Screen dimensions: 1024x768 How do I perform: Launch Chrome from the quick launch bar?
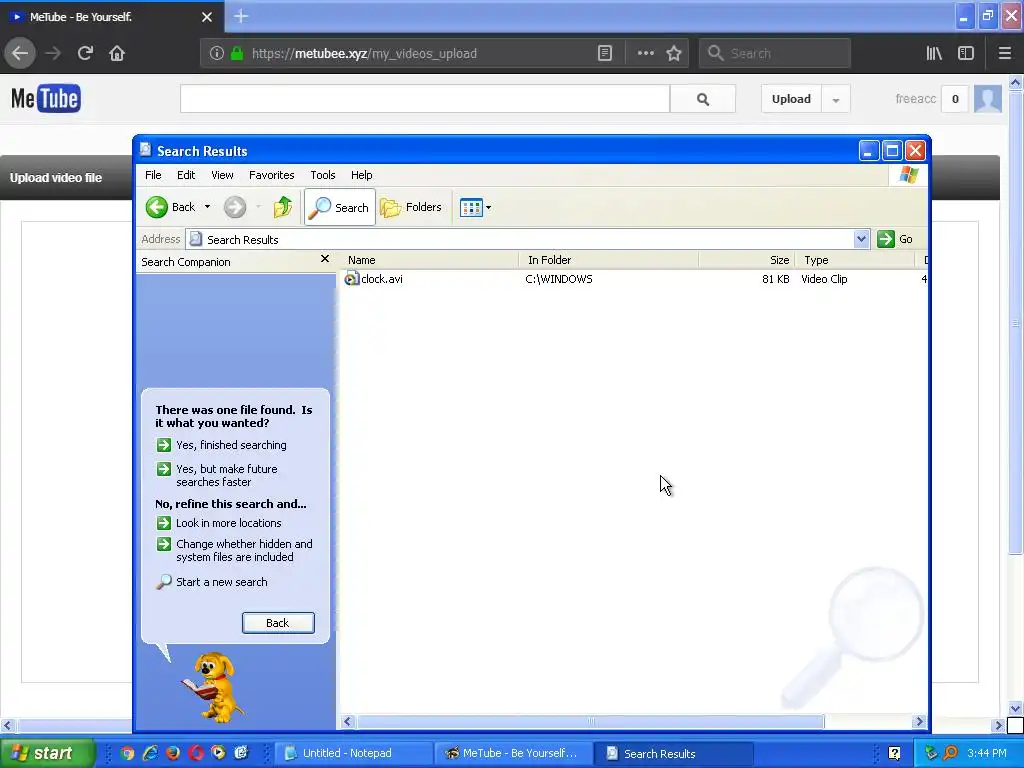127,753
